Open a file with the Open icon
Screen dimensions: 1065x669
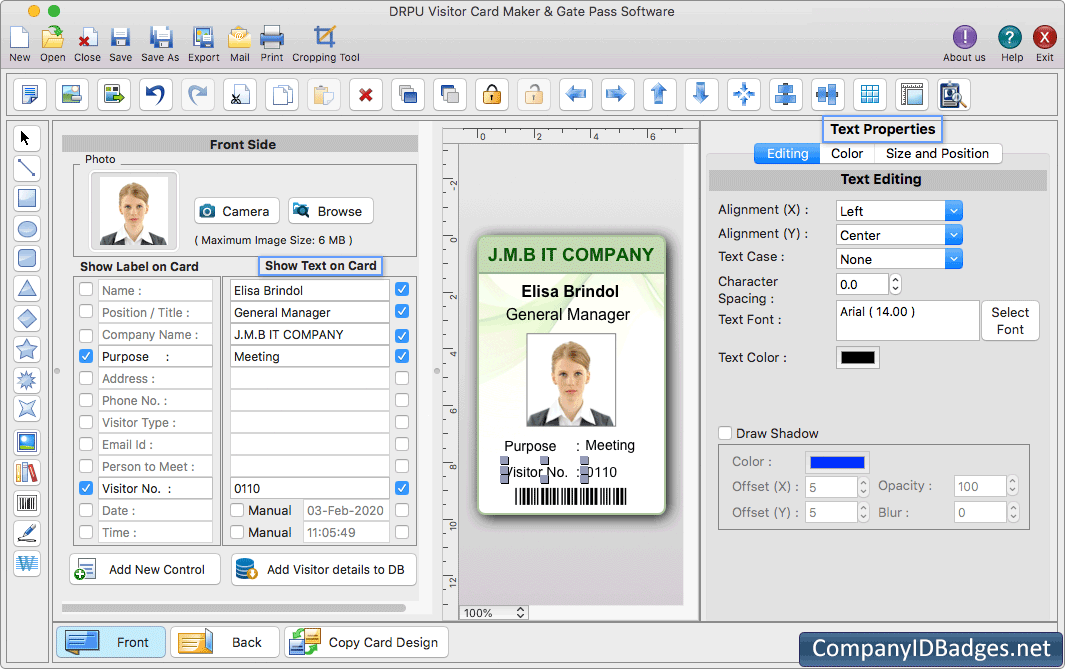coord(52,44)
